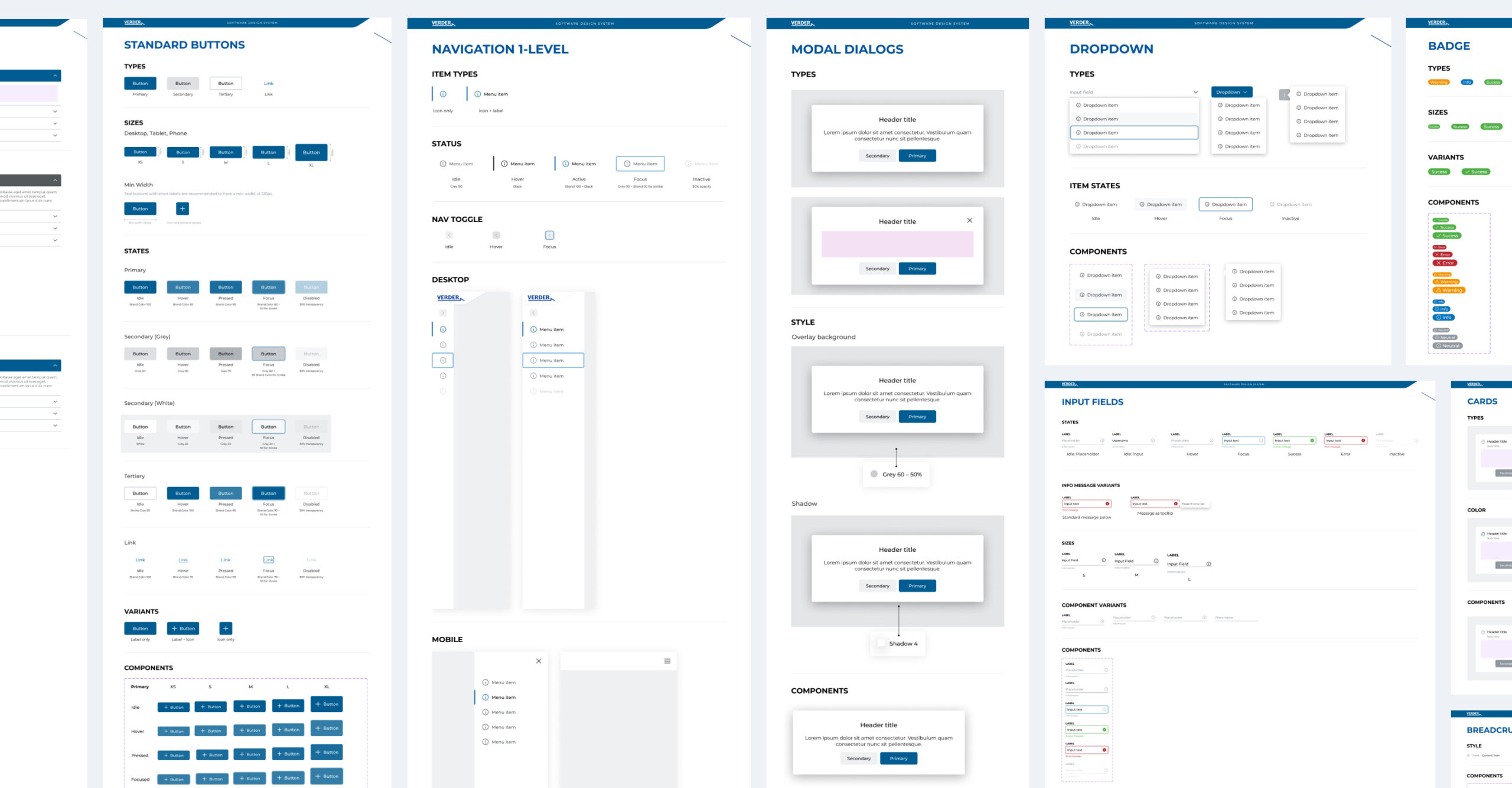Click the Grey 60 – 50% color swatch
1512x788 pixels.
point(874,474)
